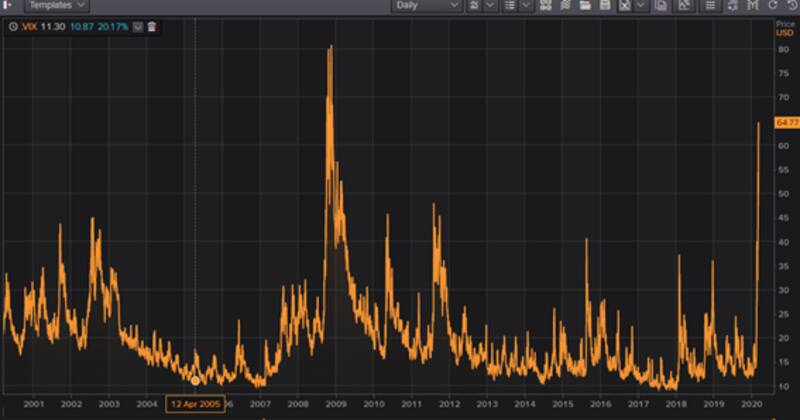Image resolution: width=800 pixels, height=420 pixels.
Task: Delete the VIX series using trash icon
Action: (x=152, y=27)
